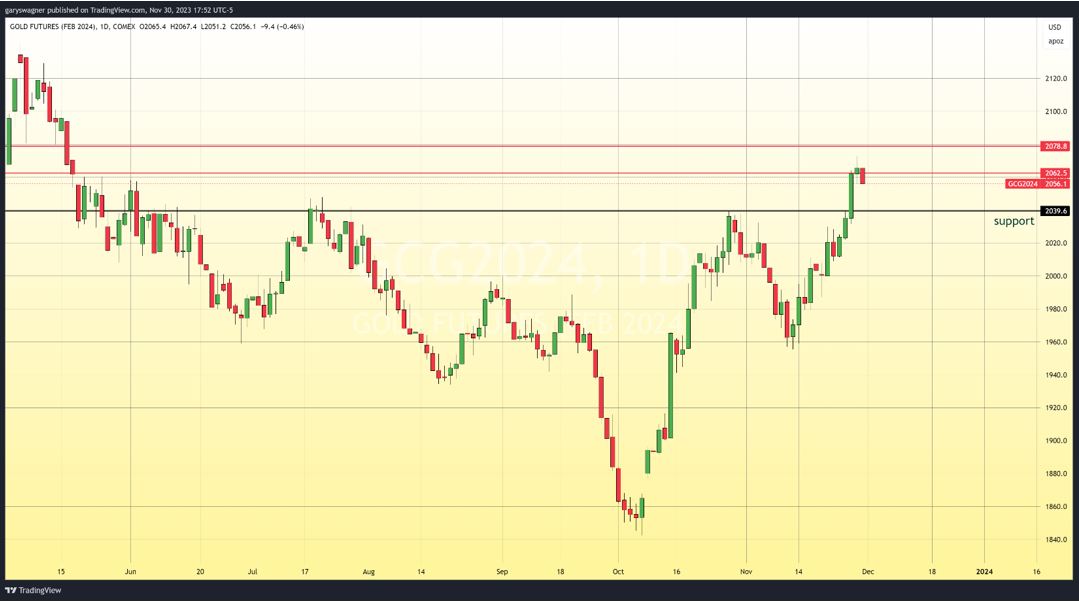
Task: Click the USD currency label on price axis
Action: (x=1054, y=27)
